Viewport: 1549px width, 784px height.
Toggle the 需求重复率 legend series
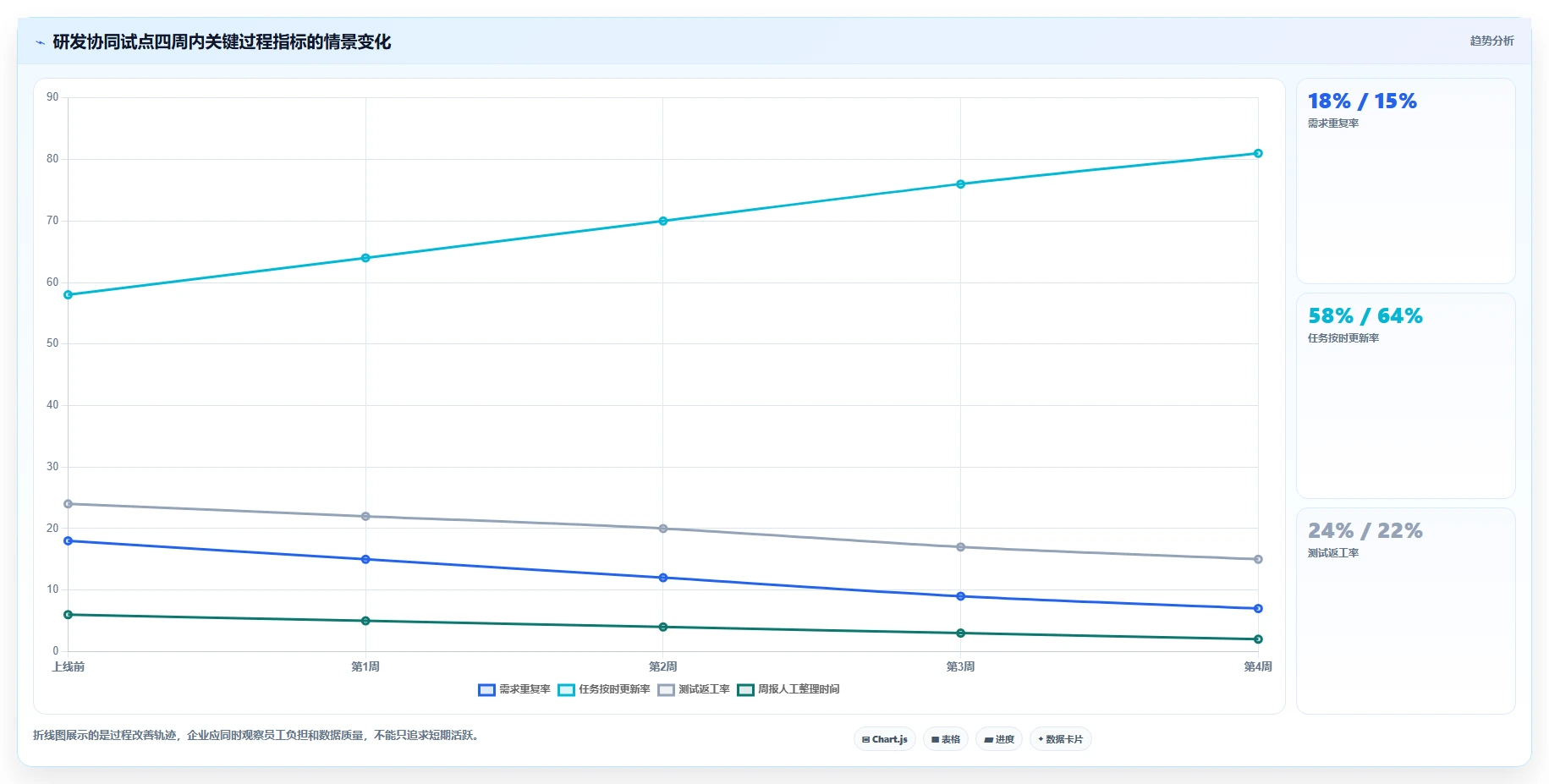514,689
